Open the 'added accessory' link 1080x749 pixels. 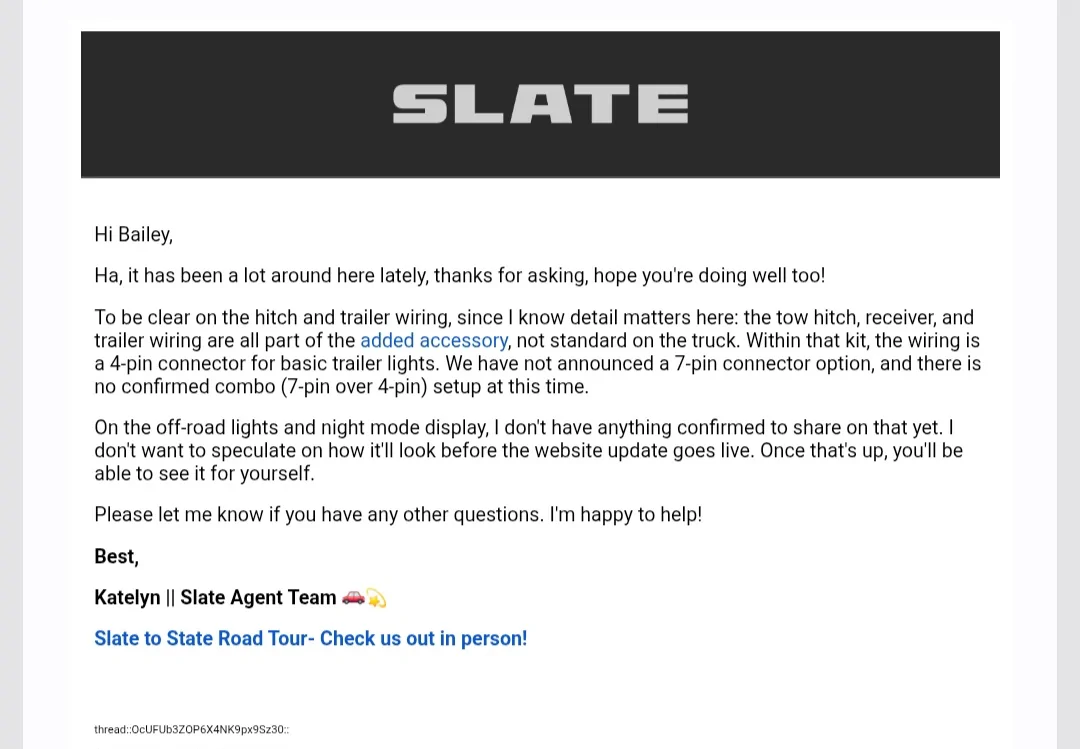[x=434, y=340]
